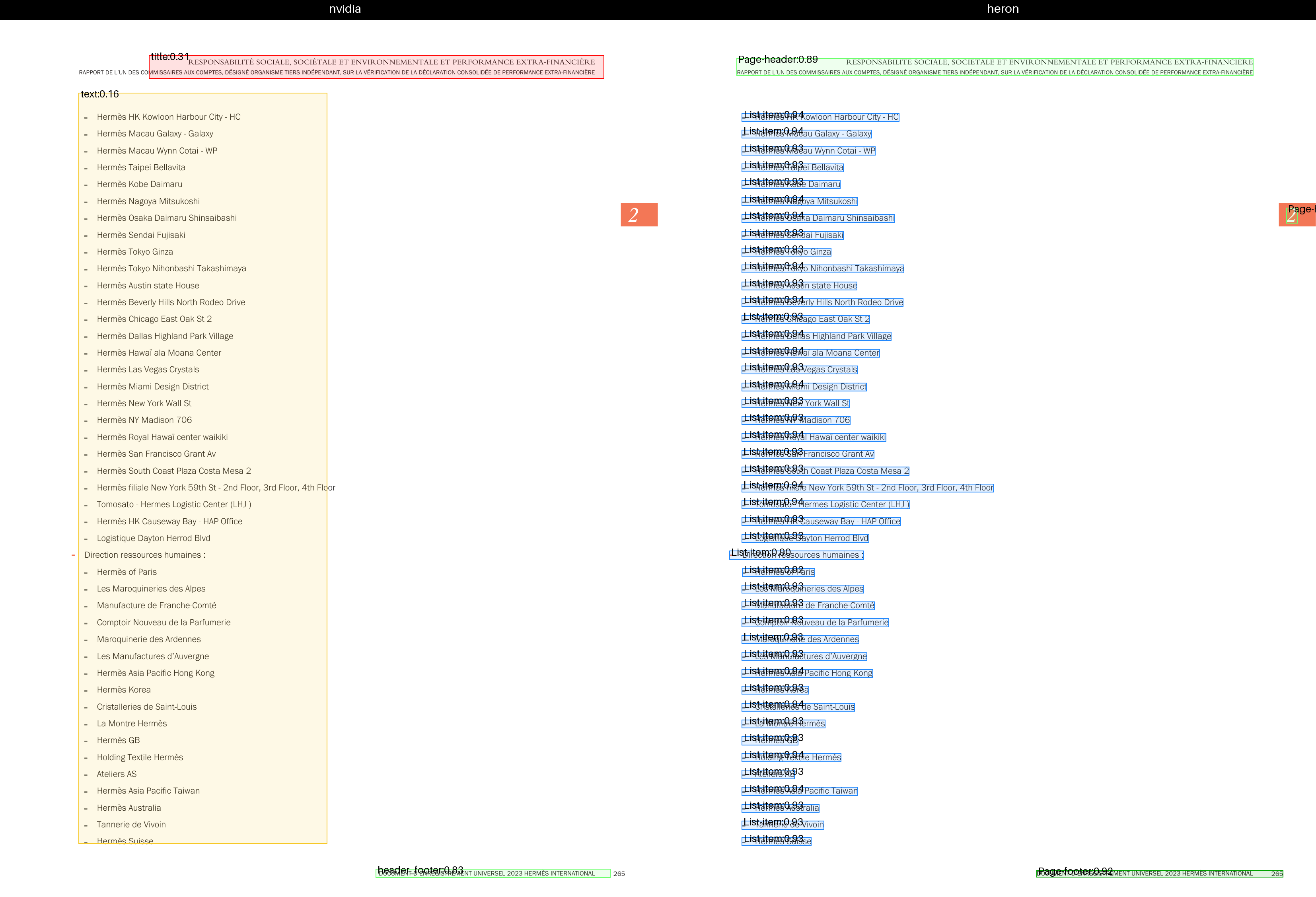
Task: Select 'Hermès Miami Design District' in nvidia panel
Action: point(153,387)
